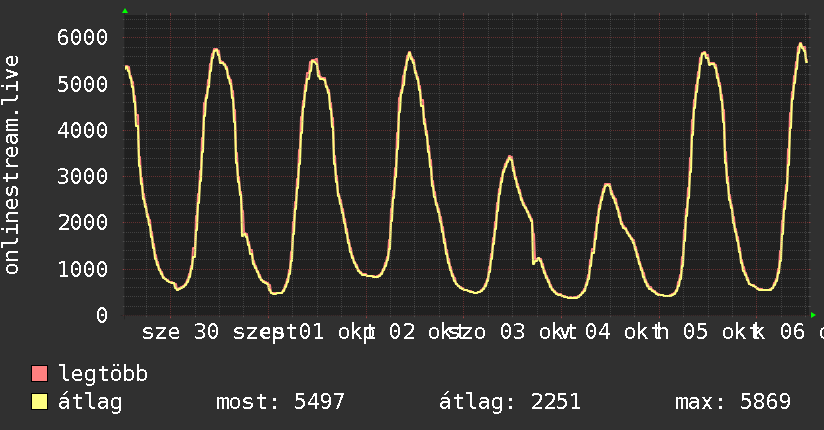
Task: Click the 03 okt date label
Action: click(x=531, y=332)
